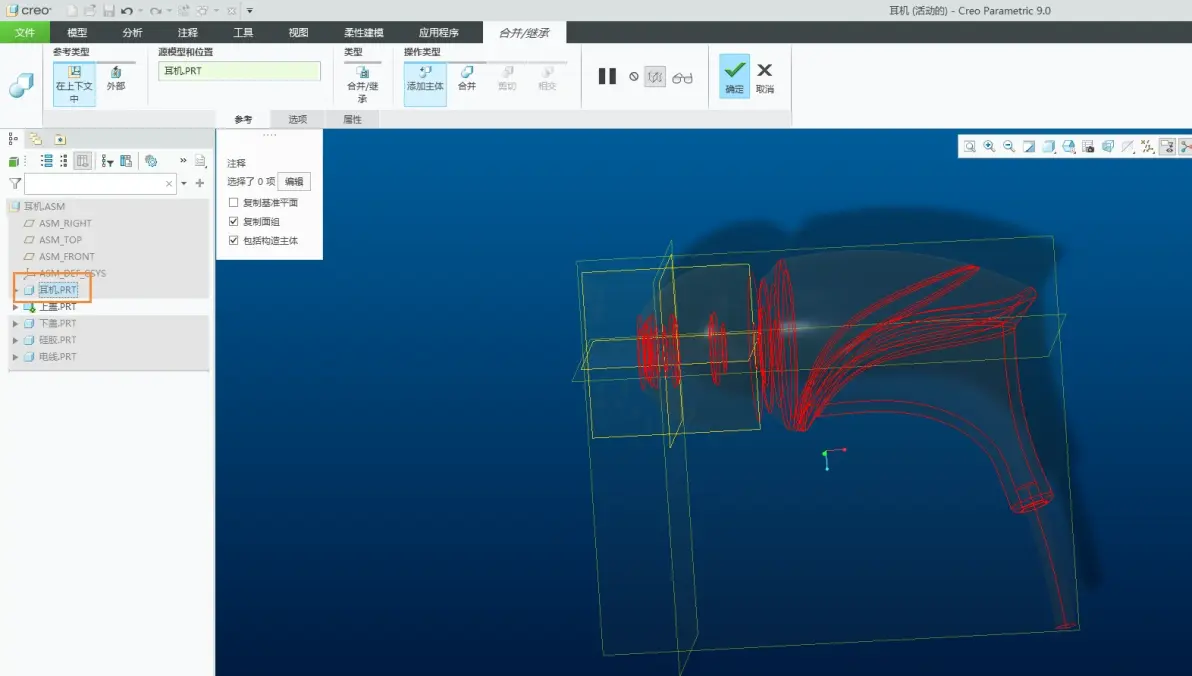Click the refit view icon in graphics toolbar
1192x676 pixels.
969,146
